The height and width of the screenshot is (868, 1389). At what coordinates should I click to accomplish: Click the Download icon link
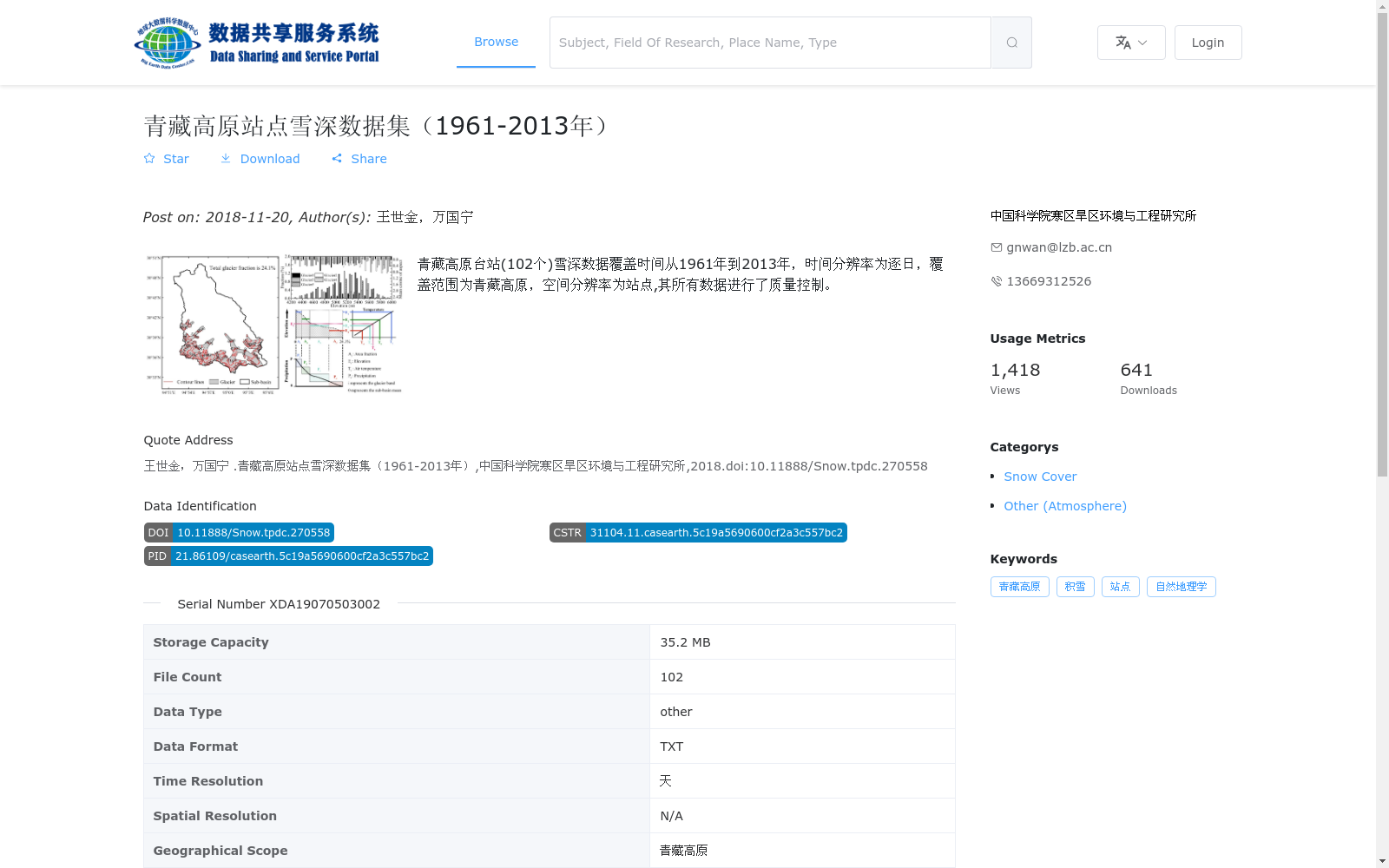pyautogui.click(x=226, y=159)
